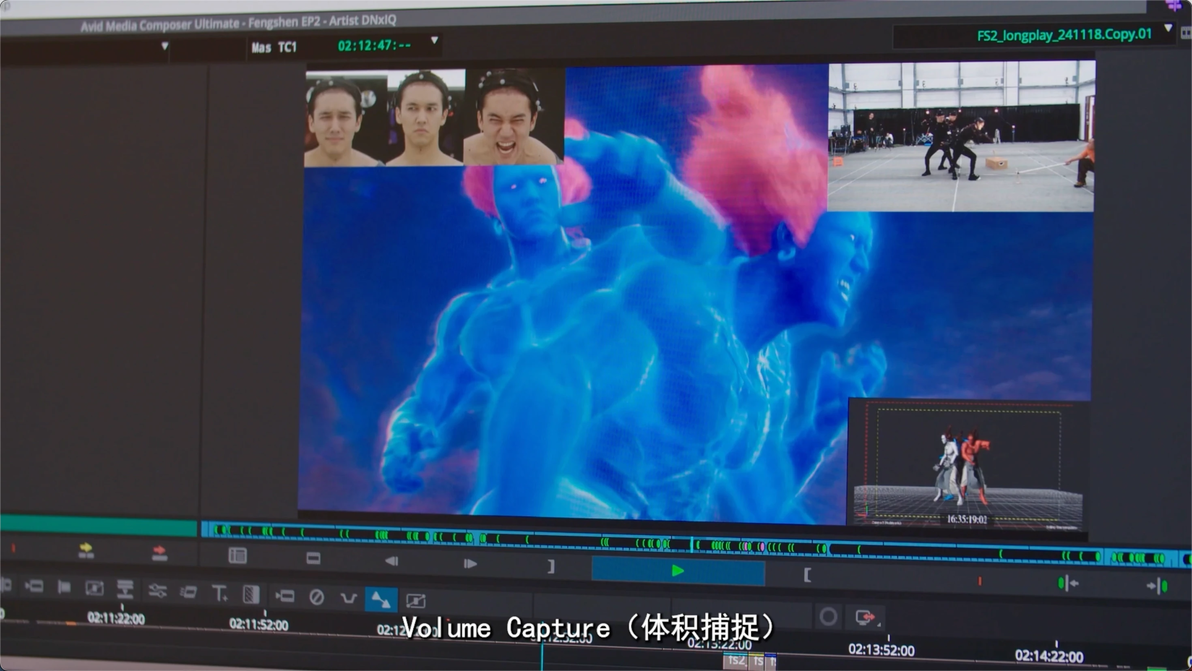Click the flag-shaped marker icon in timeline toolbar
The image size is (1192, 671).
tap(65, 587)
